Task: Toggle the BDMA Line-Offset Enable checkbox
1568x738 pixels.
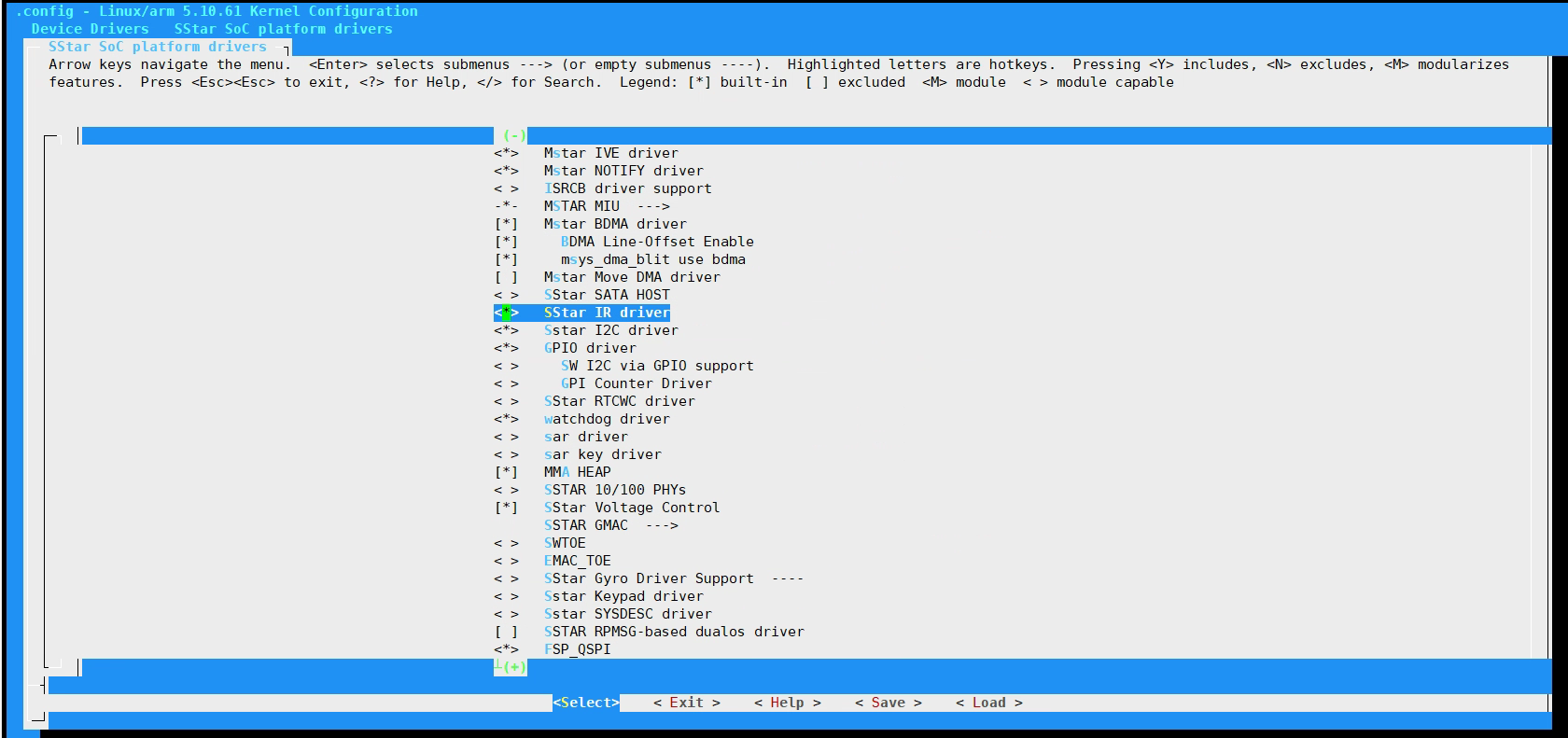Action: 506,242
